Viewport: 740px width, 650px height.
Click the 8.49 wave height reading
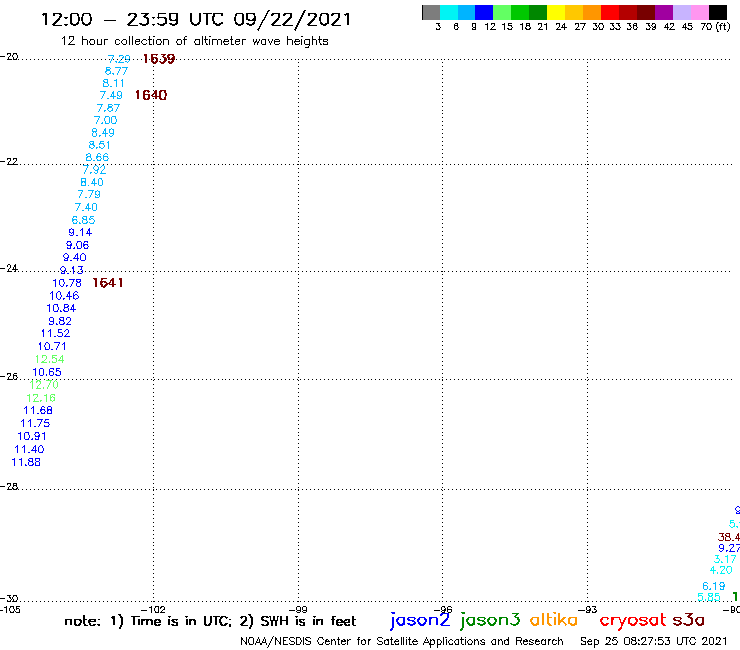[x=103, y=133]
